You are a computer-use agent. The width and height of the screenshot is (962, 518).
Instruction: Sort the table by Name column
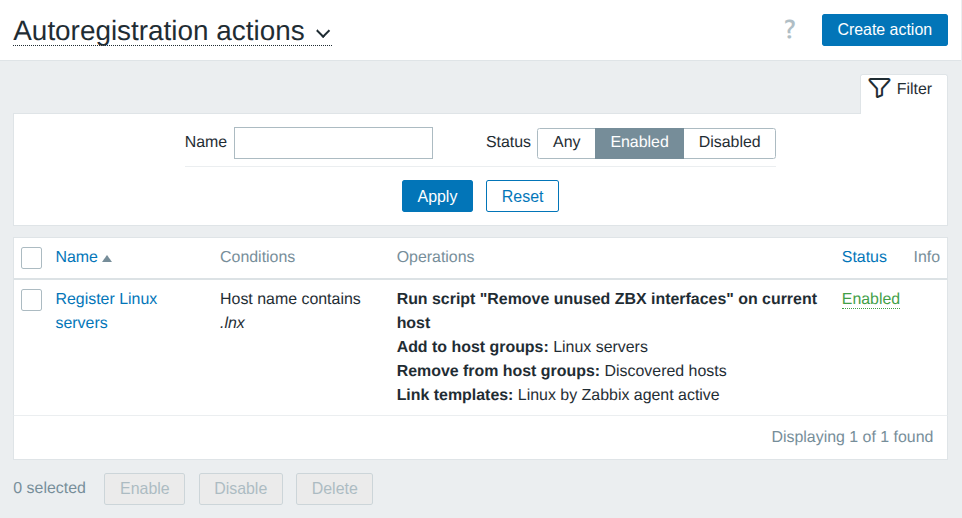(x=76, y=257)
